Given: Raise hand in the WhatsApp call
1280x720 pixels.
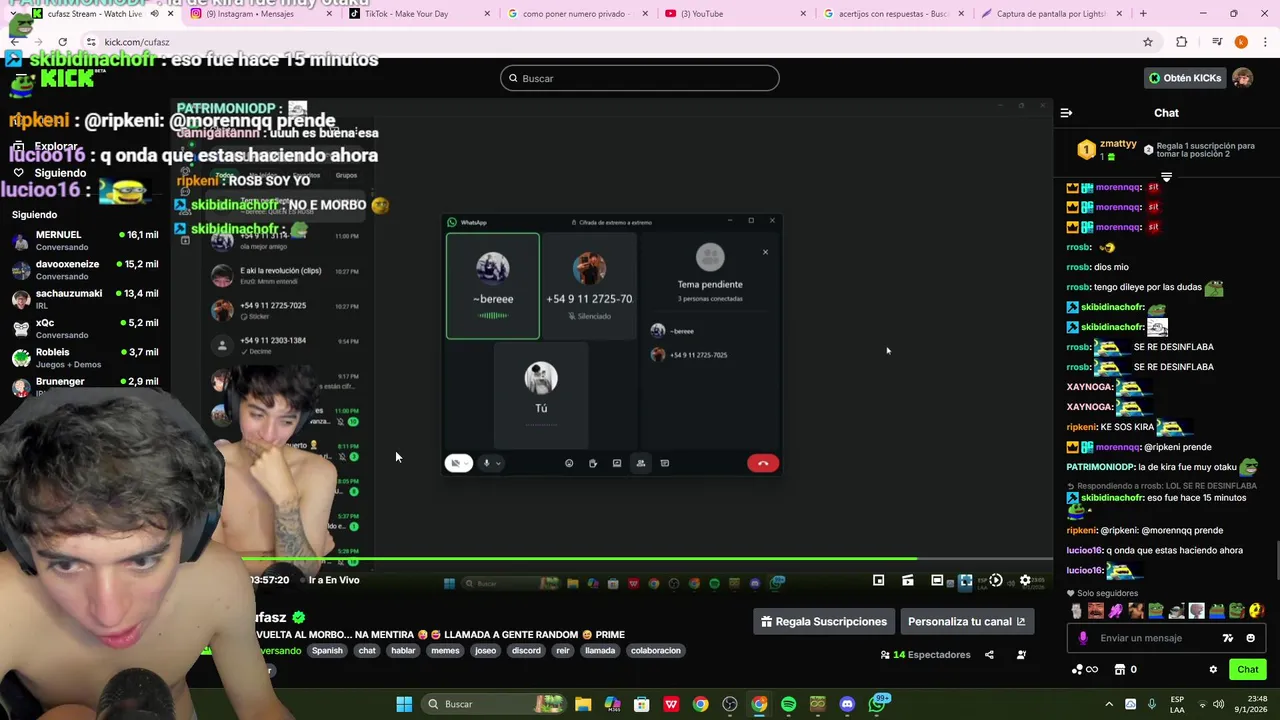Looking at the screenshot, I should [x=593, y=463].
